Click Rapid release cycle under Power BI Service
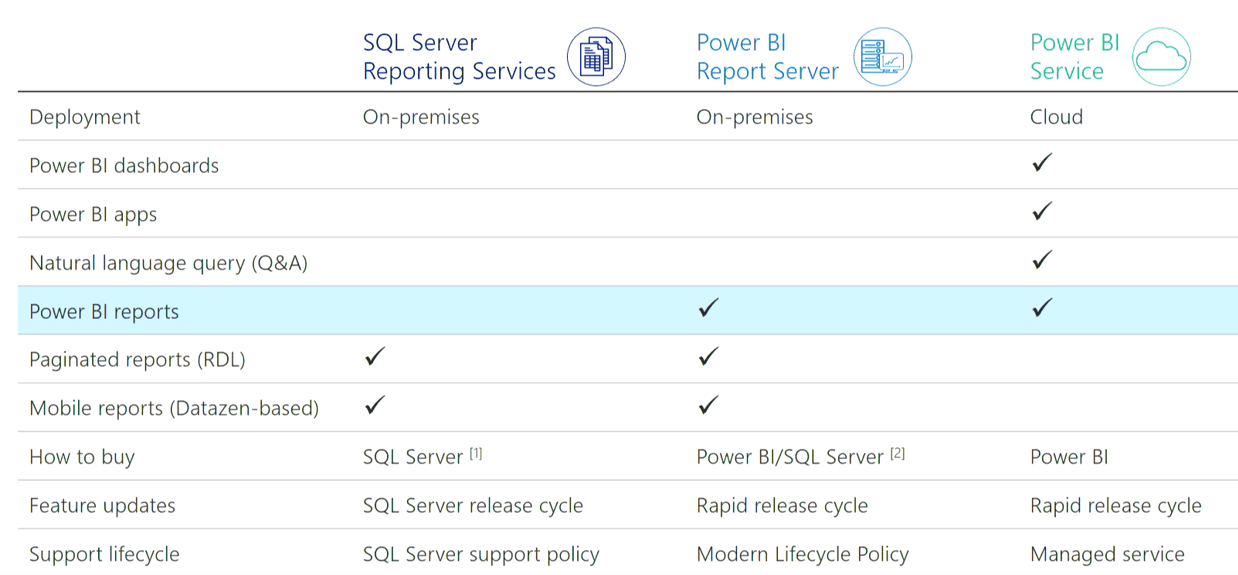1238x575 pixels. 1116,505
